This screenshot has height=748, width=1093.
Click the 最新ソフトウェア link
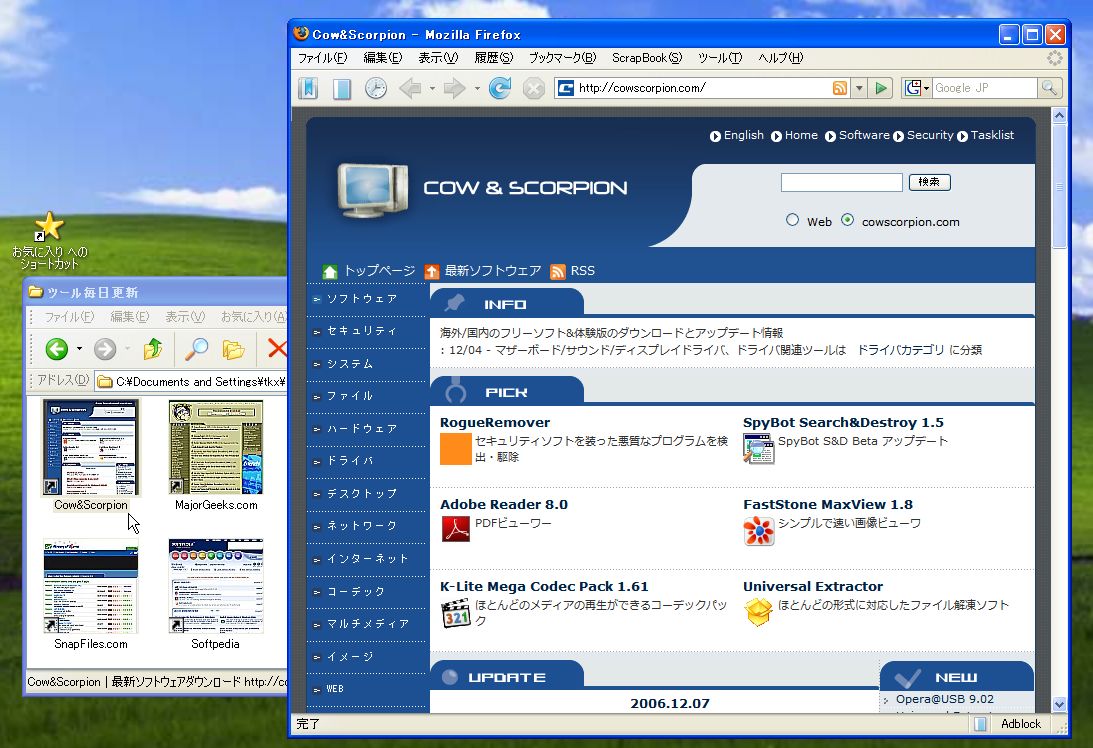click(492, 270)
